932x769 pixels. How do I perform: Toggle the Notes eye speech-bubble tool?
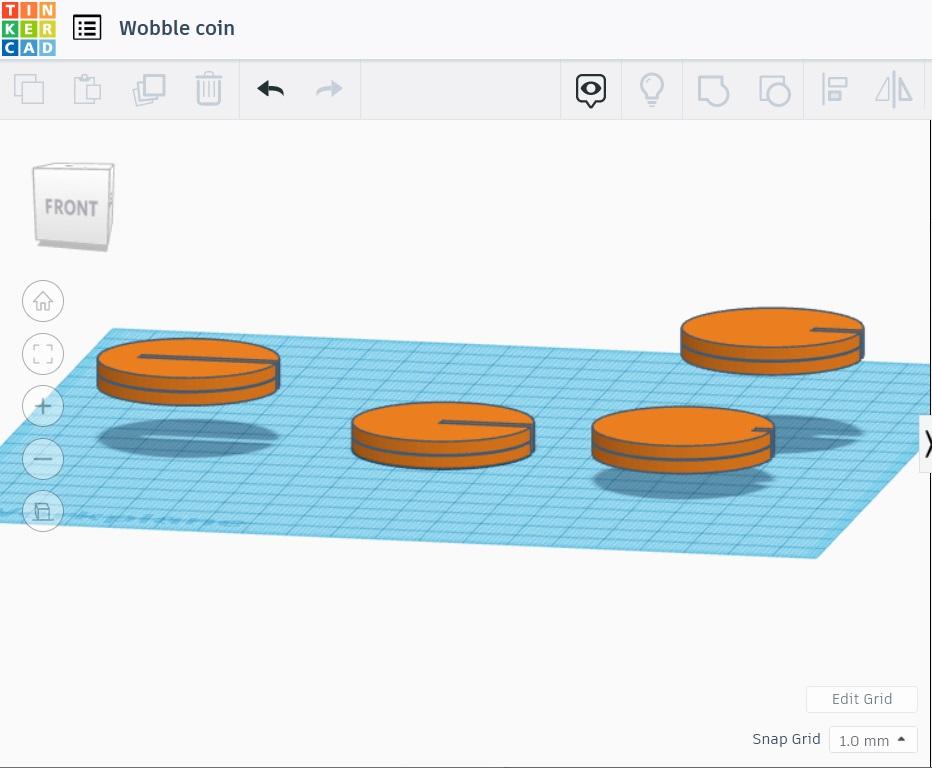tap(591, 90)
